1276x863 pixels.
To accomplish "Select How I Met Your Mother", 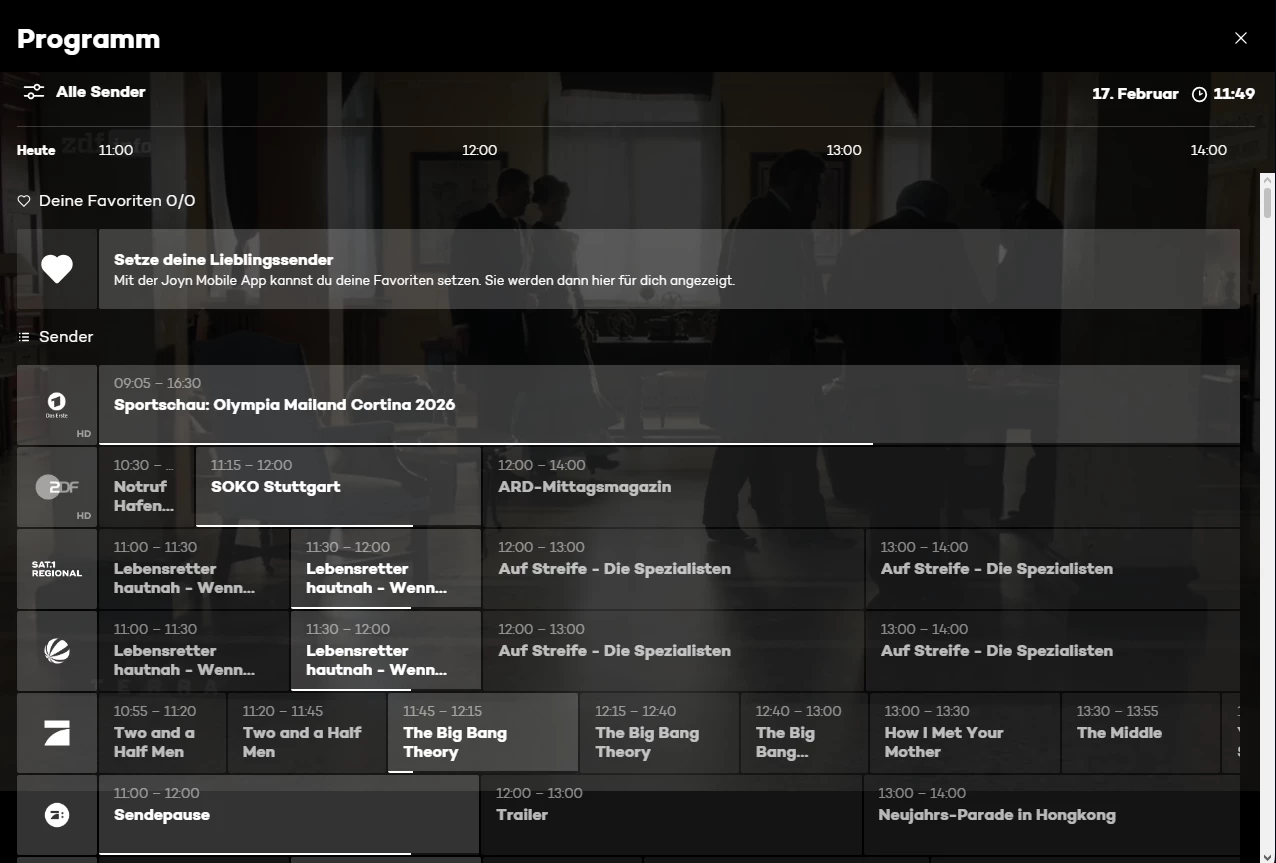I will [965, 733].
